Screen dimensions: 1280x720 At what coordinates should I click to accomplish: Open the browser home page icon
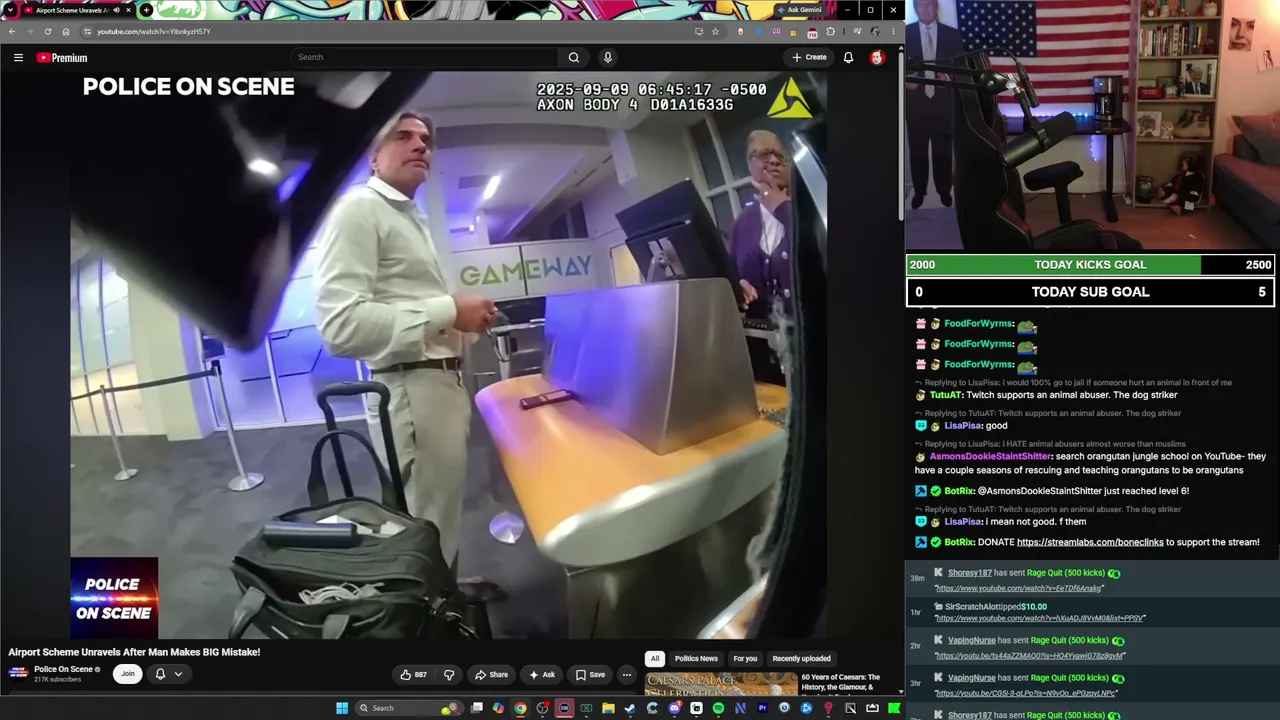click(66, 31)
